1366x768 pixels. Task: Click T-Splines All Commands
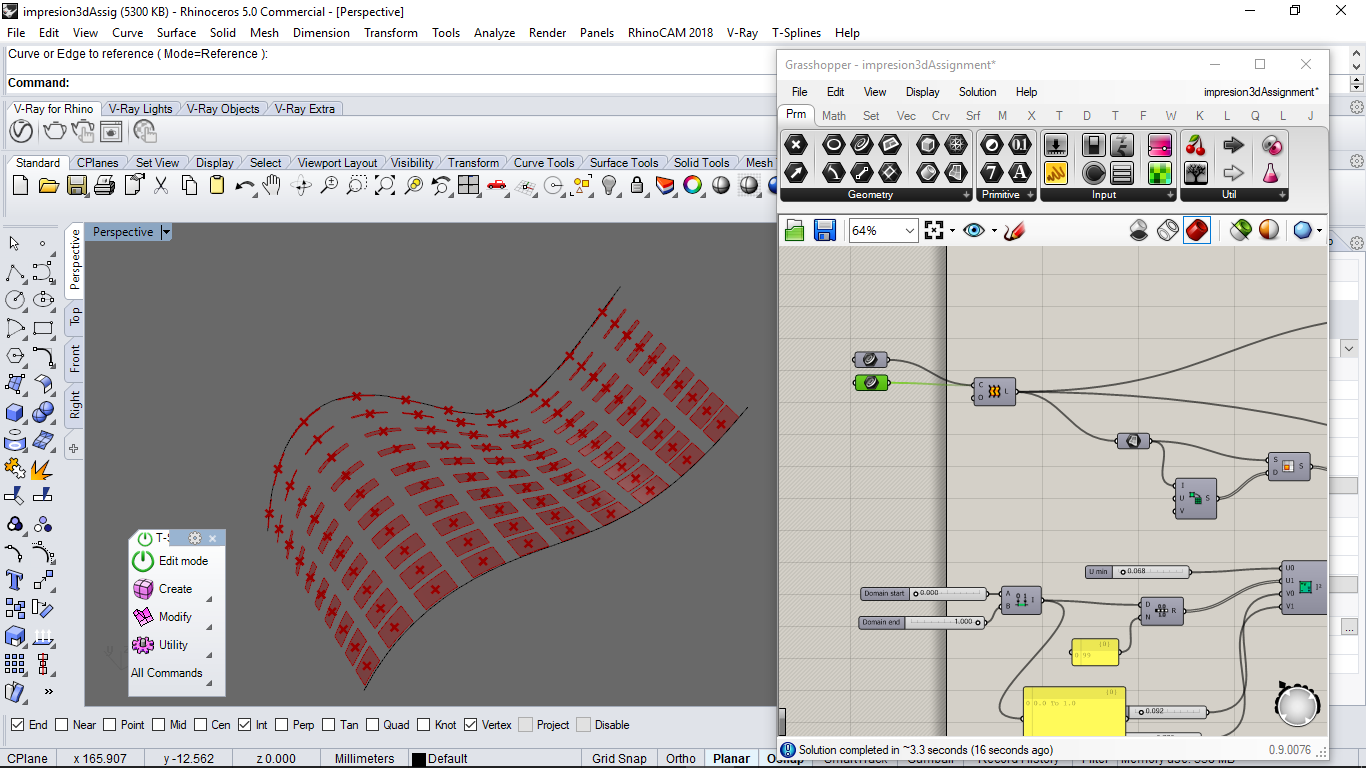click(167, 673)
